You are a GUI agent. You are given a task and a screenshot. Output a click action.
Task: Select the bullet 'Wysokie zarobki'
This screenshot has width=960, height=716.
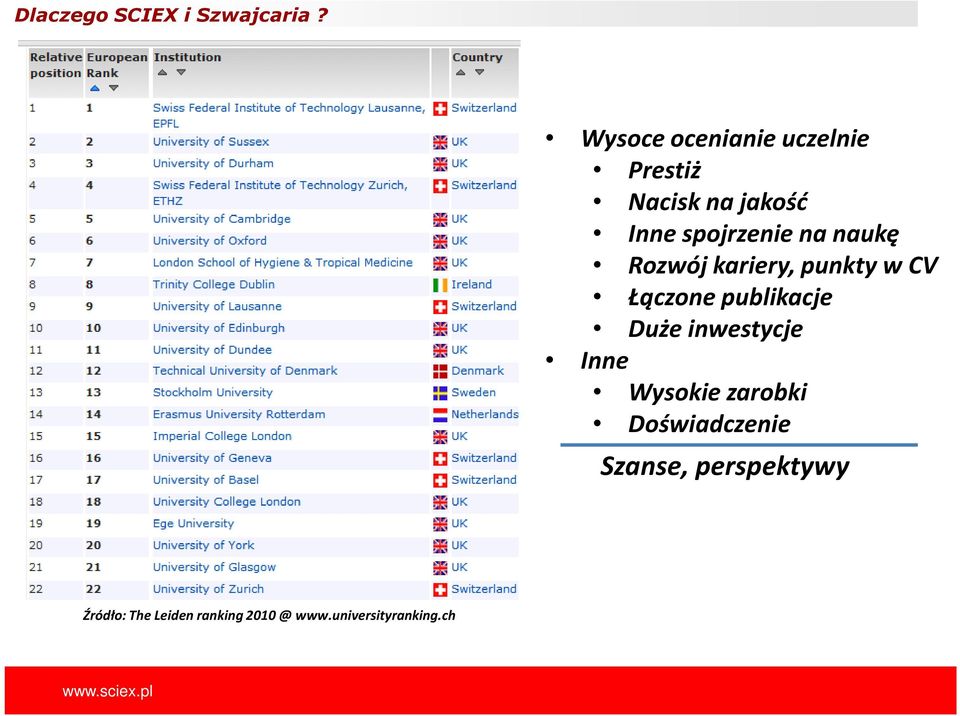pyautogui.click(x=718, y=393)
